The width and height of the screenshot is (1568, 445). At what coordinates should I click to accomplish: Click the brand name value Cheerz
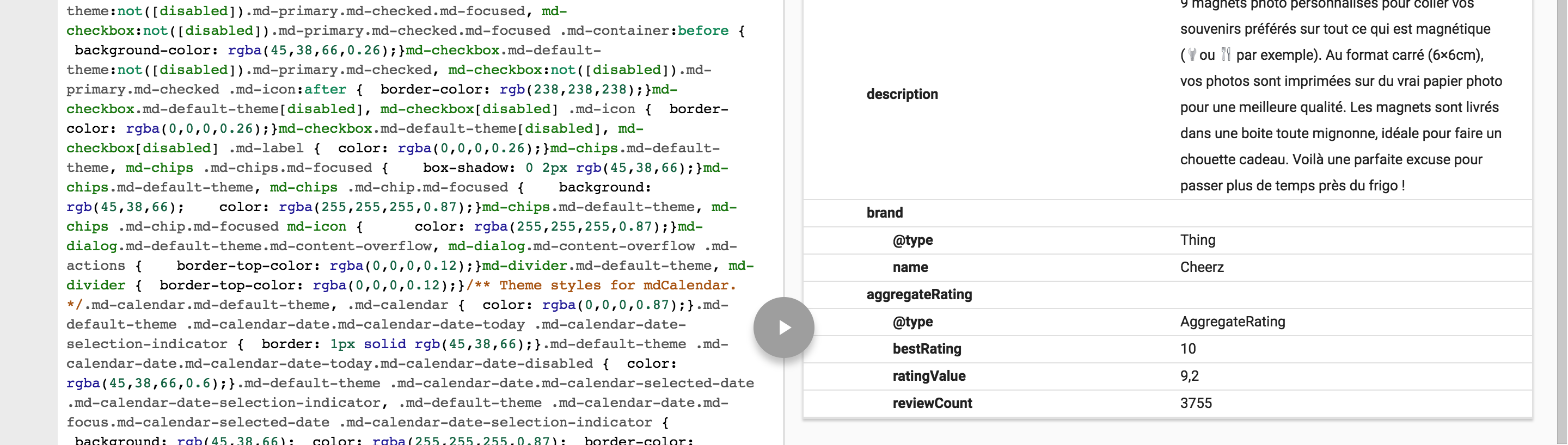[x=1202, y=268]
